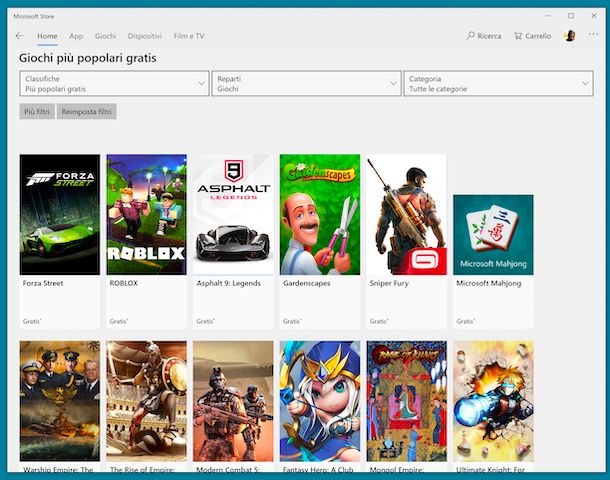Open Ricerca search
The width and height of the screenshot is (610, 480).
[484, 36]
